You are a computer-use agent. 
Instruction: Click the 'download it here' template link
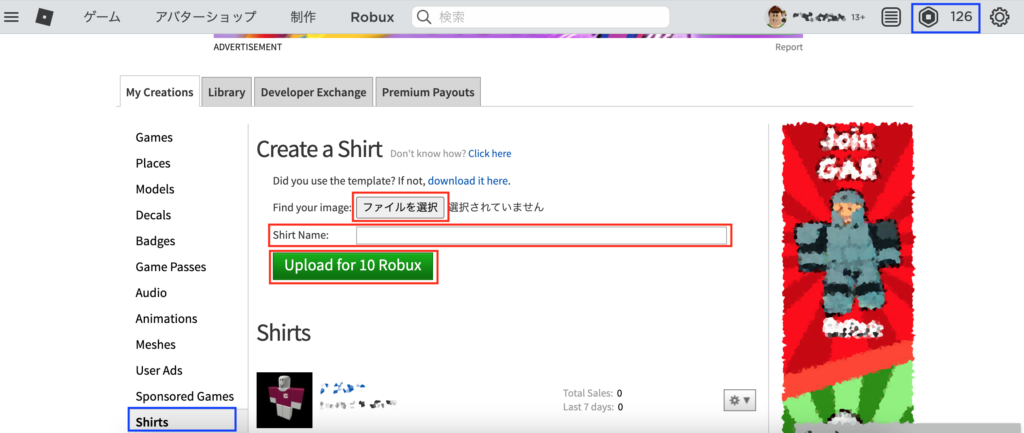pos(468,180)
